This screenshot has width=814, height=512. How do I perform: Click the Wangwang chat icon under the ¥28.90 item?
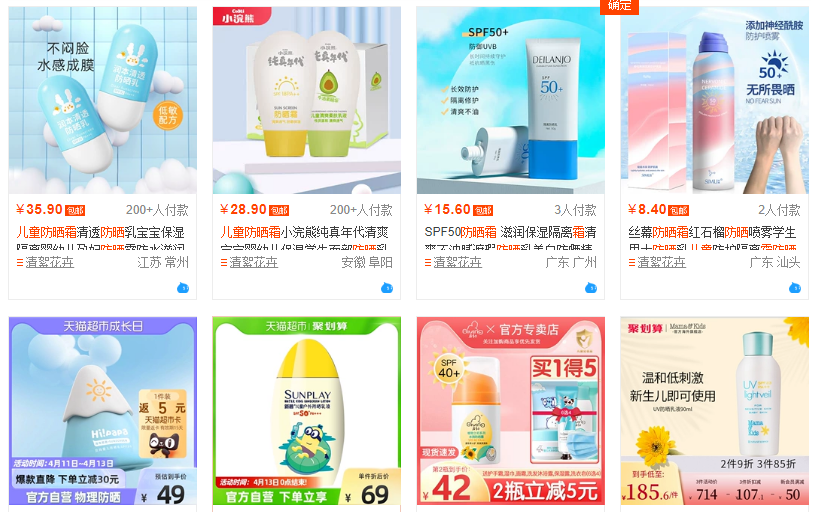coord(387,288)
